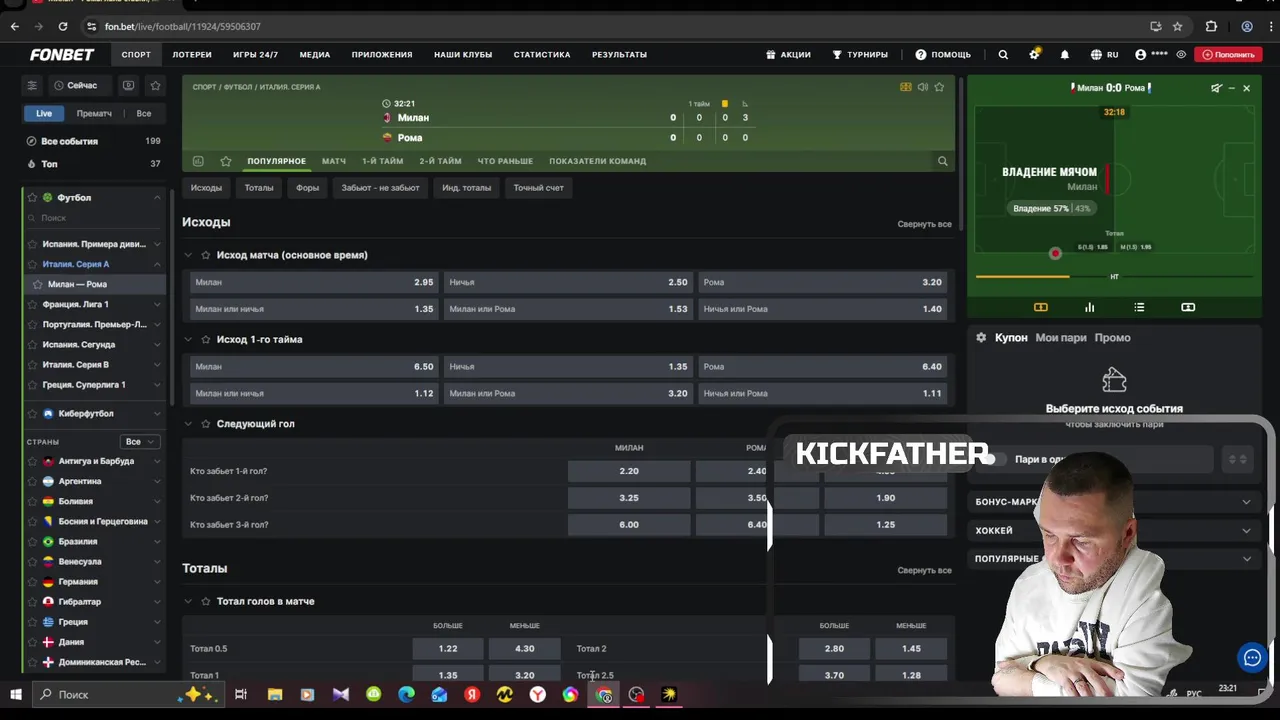This screenshot has height=720, width=1280.
Task: Bet on Ничья at 2.50
Action: [569, 282]
